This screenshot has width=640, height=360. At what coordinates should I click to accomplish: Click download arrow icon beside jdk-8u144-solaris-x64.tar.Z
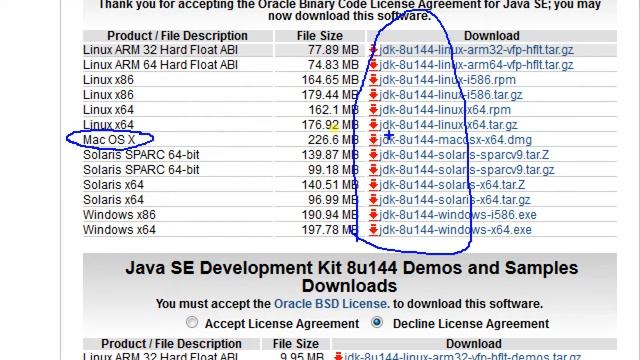click(373, 185)
